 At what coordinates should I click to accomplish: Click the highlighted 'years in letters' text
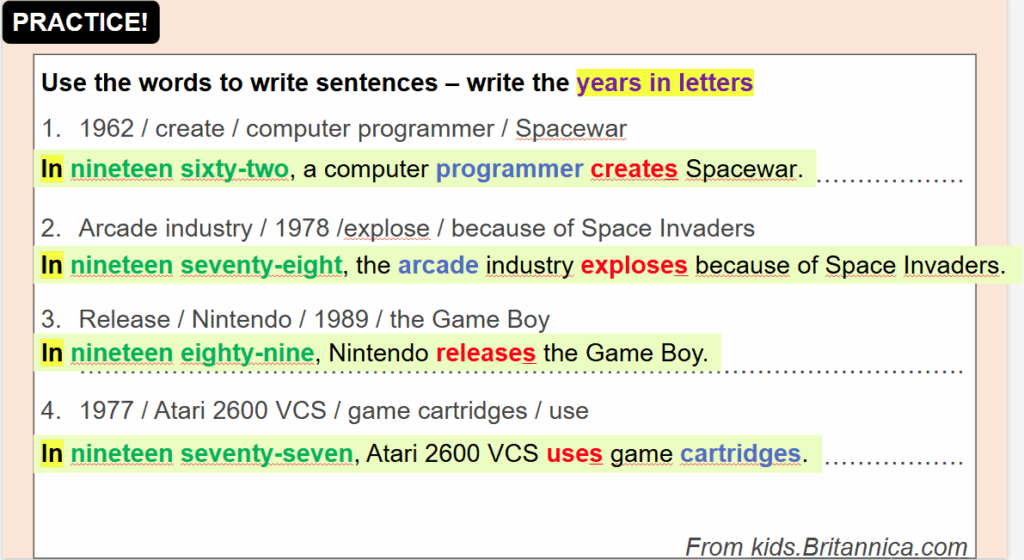(665, 83)
